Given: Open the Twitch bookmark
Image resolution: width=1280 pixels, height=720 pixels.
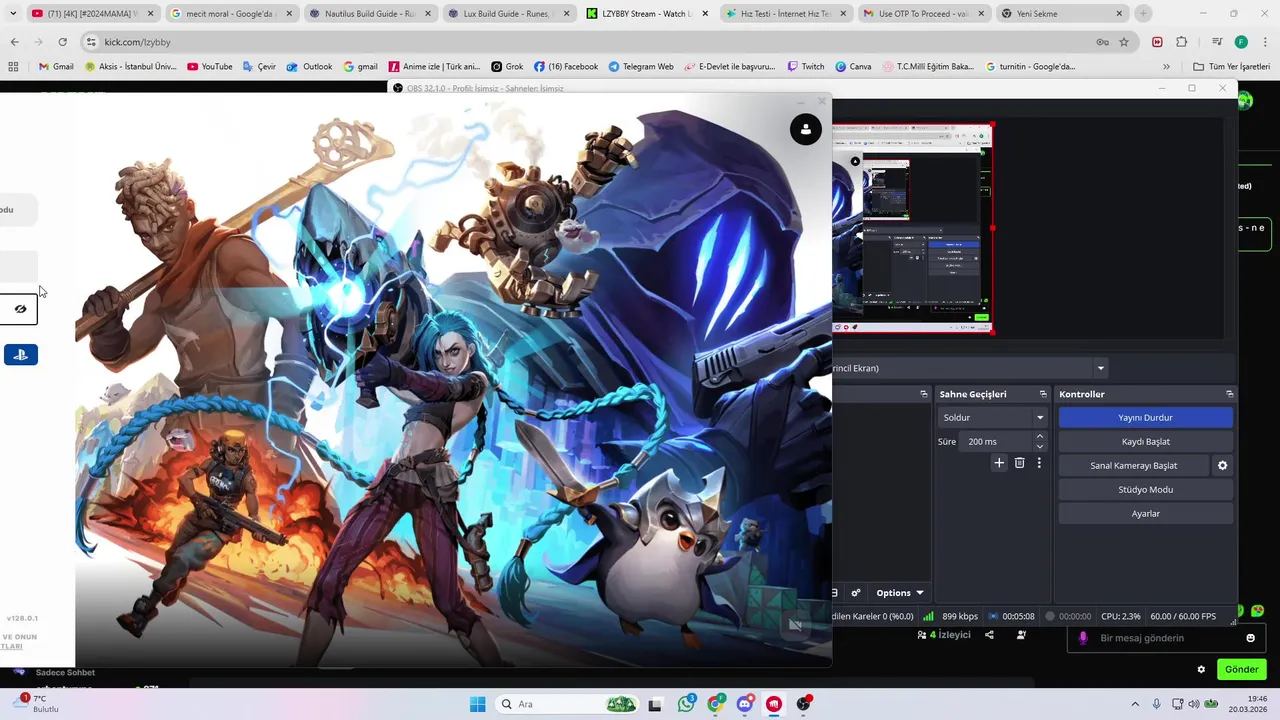Looking at the screenshot, I should coord(806,67).
